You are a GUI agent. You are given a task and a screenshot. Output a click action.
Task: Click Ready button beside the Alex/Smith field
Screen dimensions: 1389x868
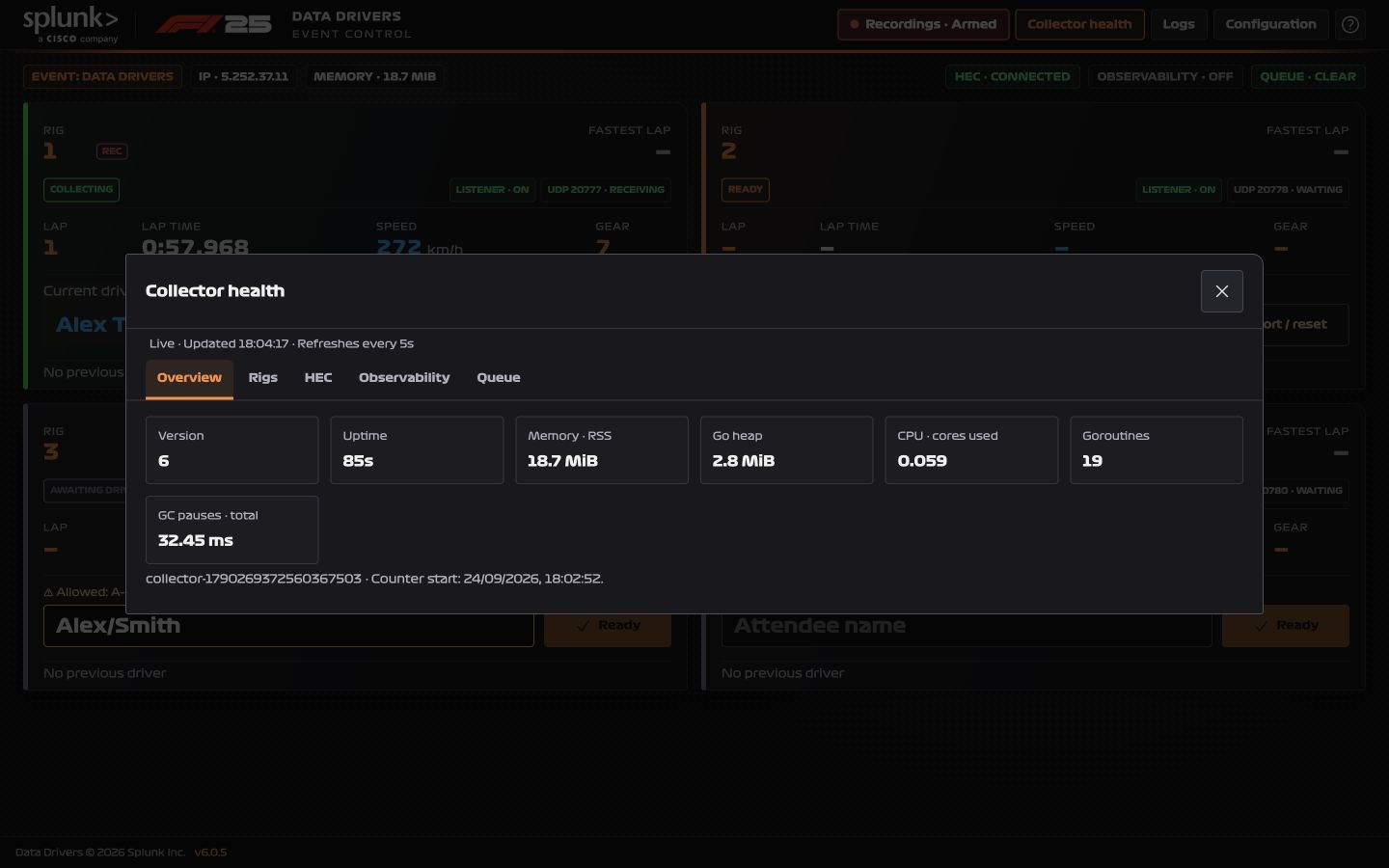pos(608,626)
